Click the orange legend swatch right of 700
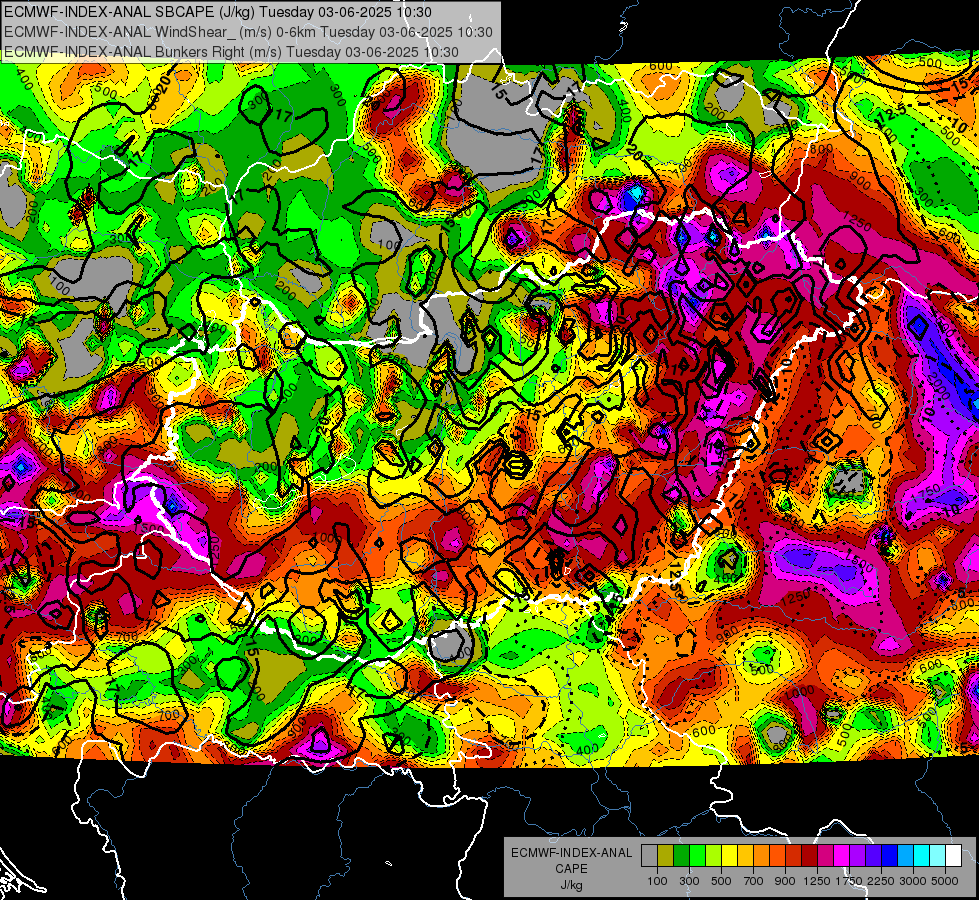Viewport: 979px width, 900px height. pos(761,855)
